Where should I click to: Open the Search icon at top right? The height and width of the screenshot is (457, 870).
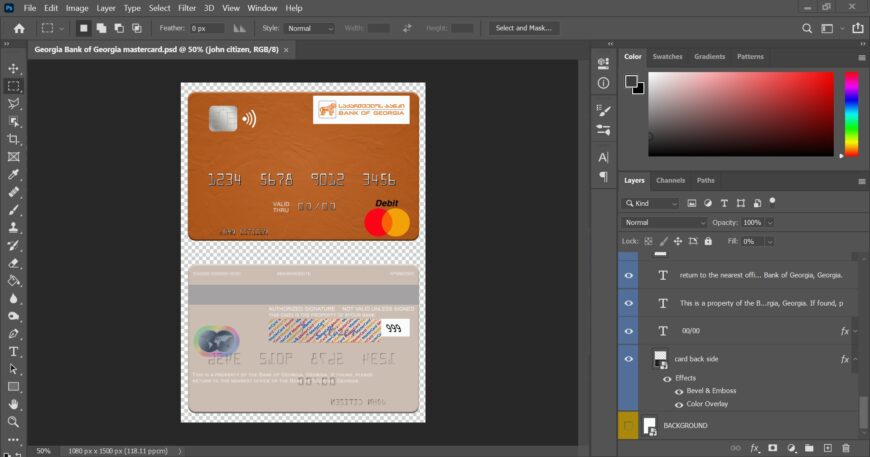click(x=807, y=28)
